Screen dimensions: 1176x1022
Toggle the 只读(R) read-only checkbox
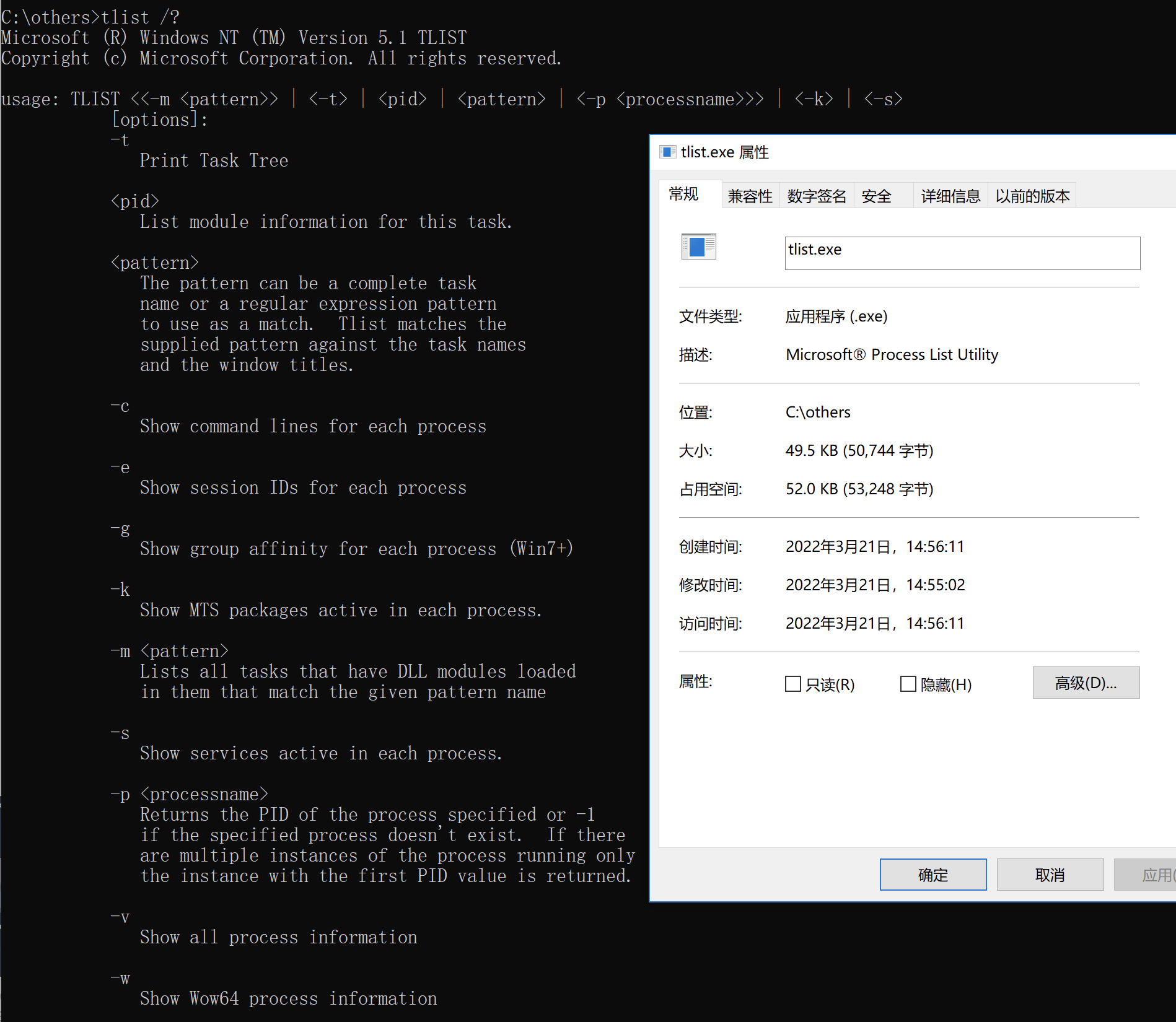pyautogui.click(x=792, y=684)
